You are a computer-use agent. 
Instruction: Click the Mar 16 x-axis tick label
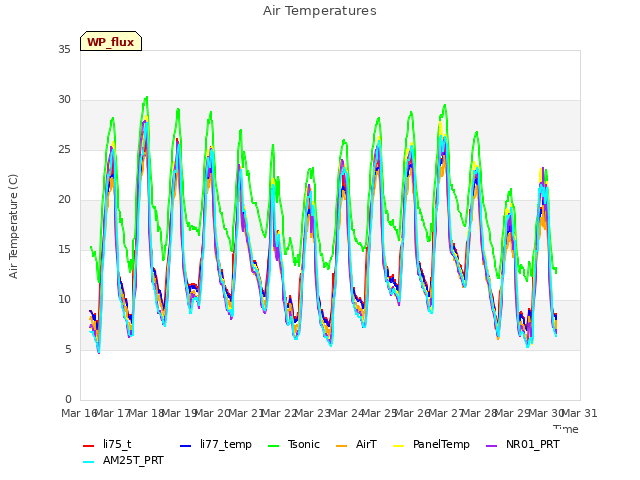coord(79,413)
